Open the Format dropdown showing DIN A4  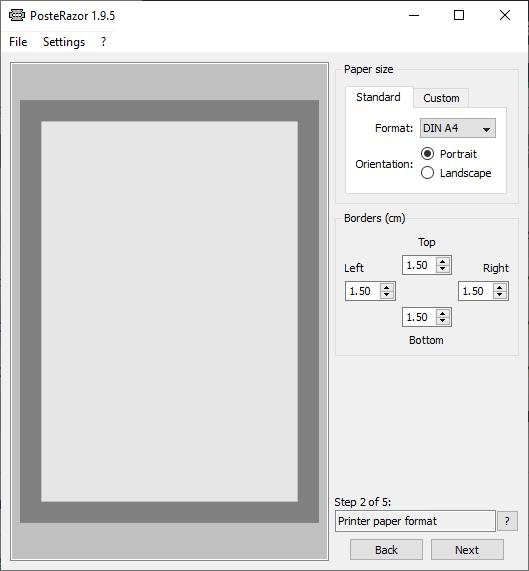pos(458,128)
